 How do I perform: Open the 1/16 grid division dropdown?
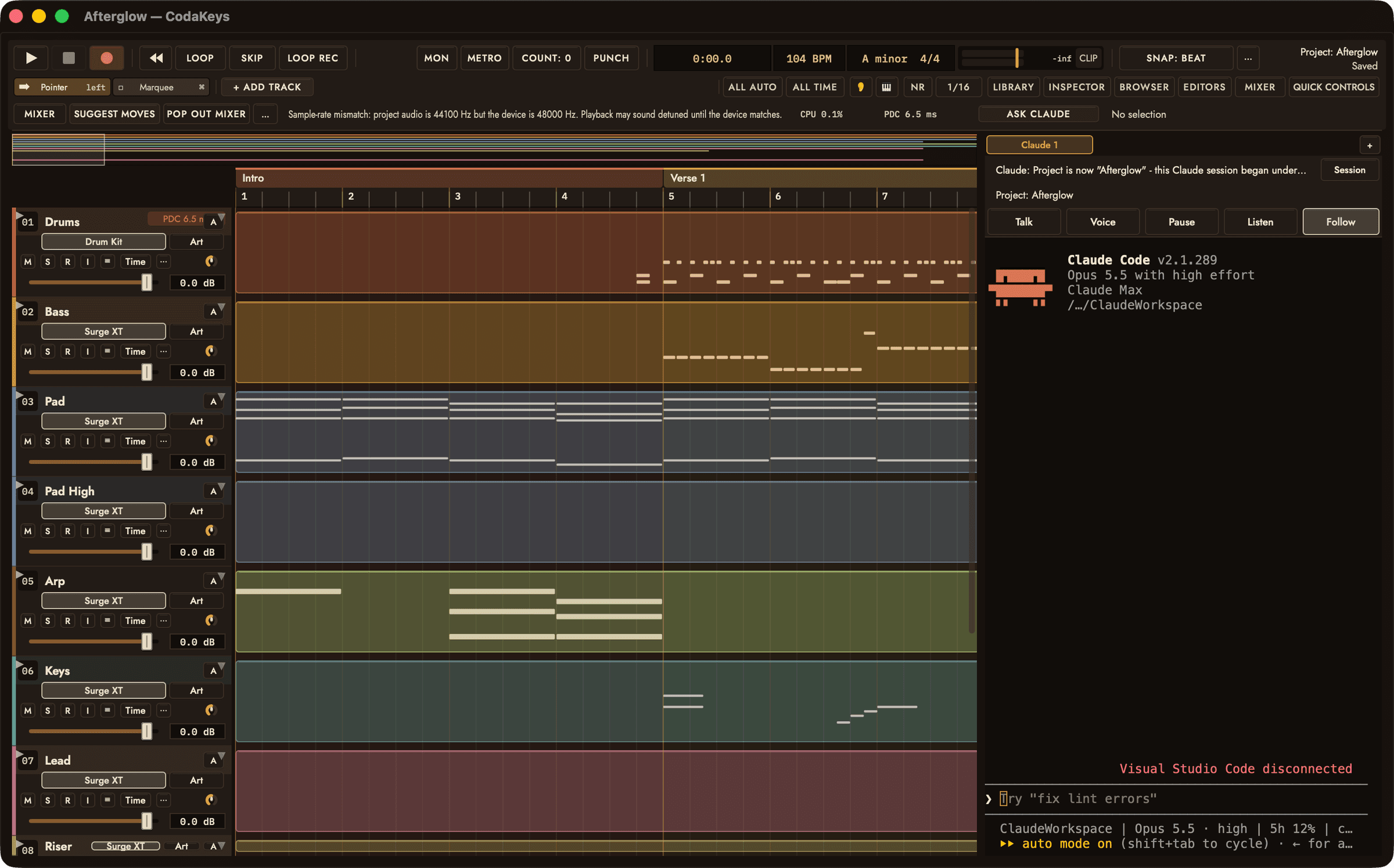(x=958, y=87)
